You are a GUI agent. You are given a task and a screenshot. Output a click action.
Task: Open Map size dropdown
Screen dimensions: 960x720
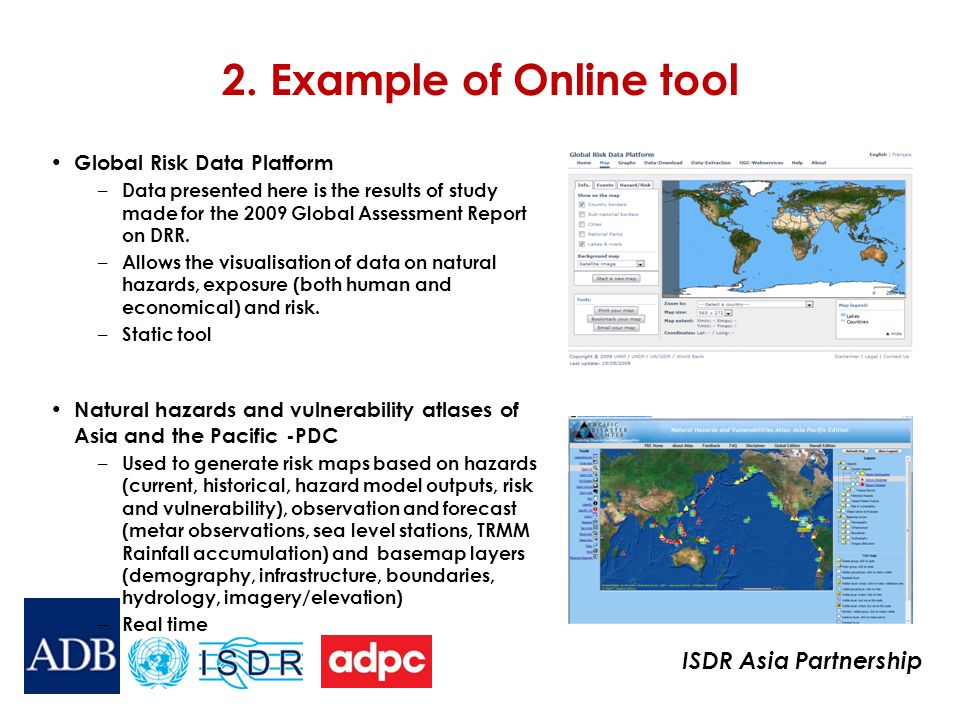pyautogui.click(x=714, y=313)
